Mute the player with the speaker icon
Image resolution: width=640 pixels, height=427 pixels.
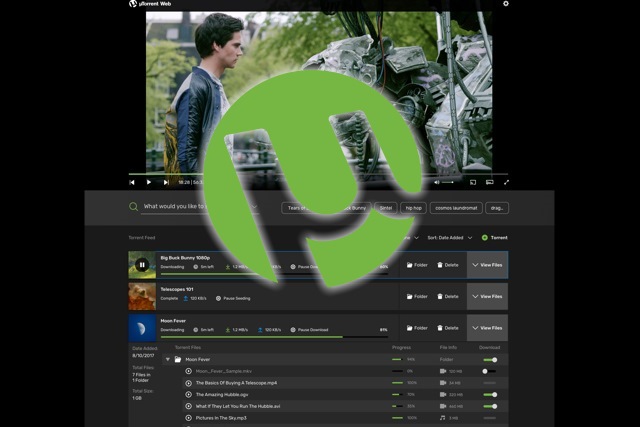click(x=437, y=182)
